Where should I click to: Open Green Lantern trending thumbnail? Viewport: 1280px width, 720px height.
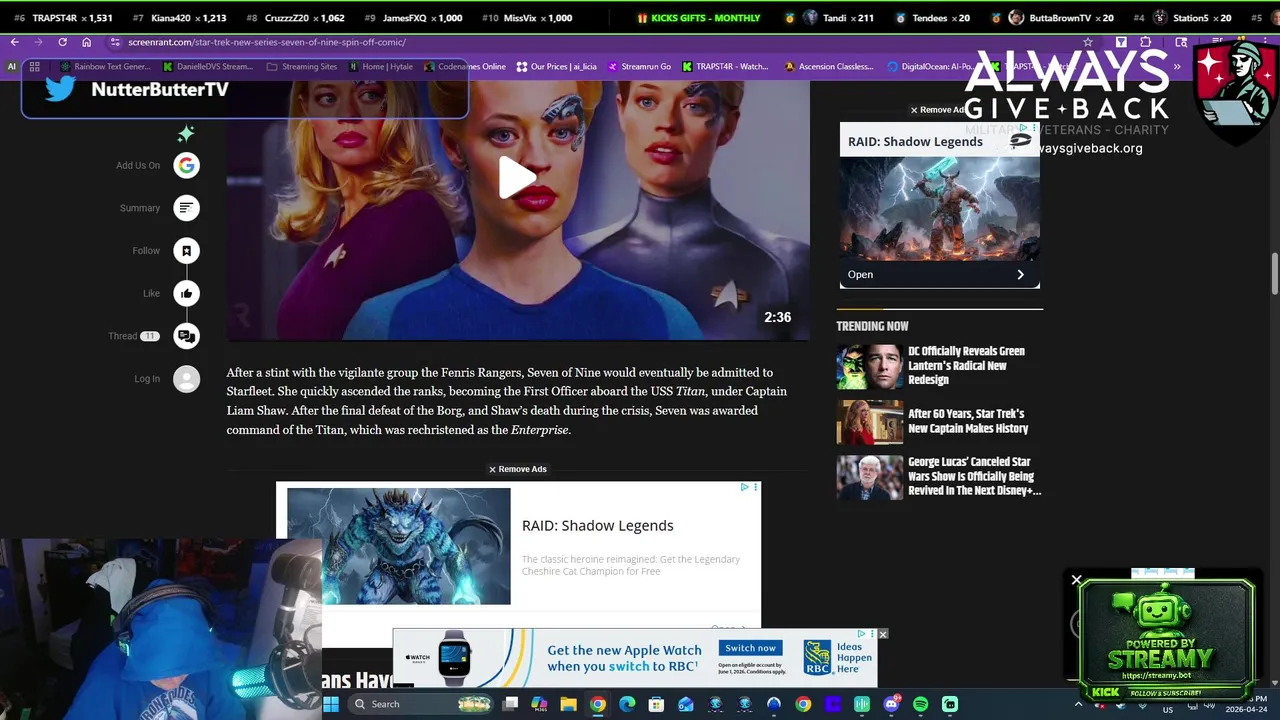[869, 367]
